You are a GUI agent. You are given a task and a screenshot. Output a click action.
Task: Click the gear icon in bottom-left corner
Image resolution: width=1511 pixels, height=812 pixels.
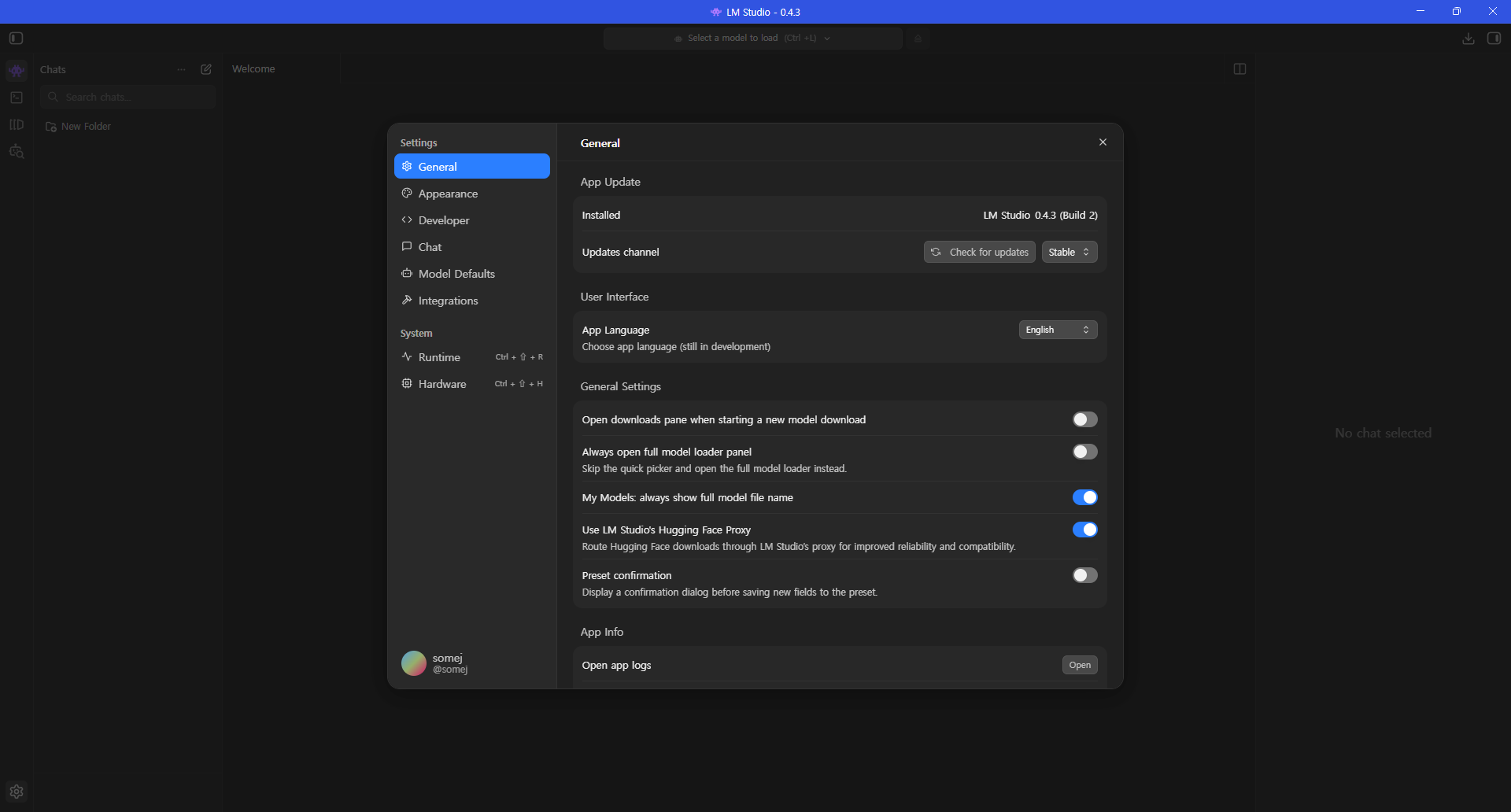pos(17,792)
